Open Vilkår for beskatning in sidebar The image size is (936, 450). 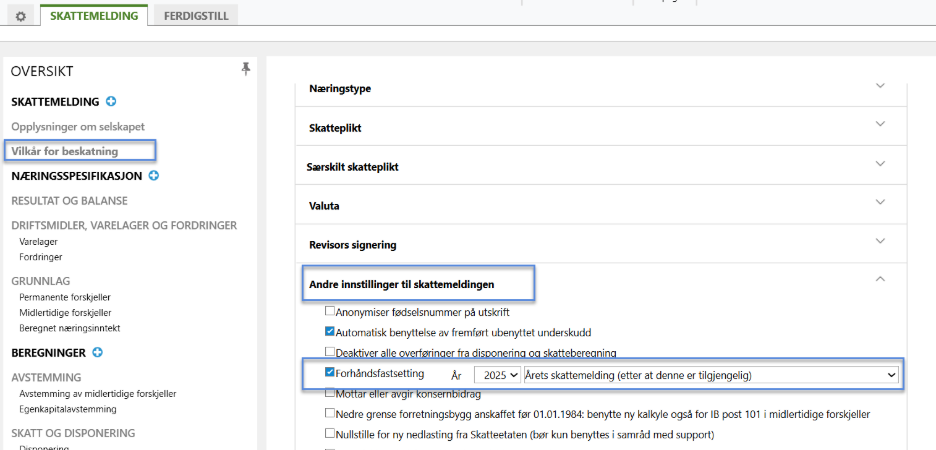pyautogui.click(x=65, y=151)
